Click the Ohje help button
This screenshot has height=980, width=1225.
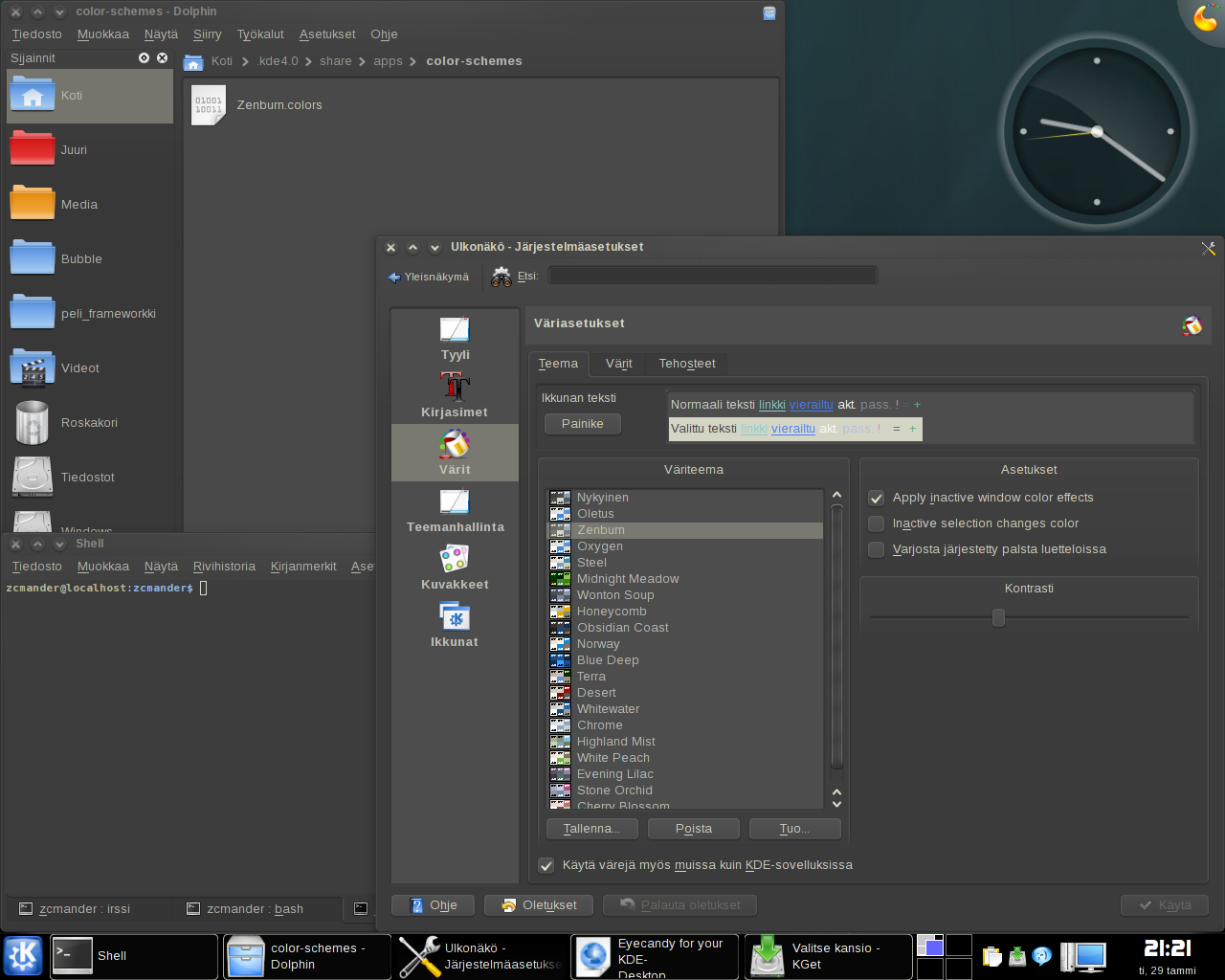tap(433, 905)
